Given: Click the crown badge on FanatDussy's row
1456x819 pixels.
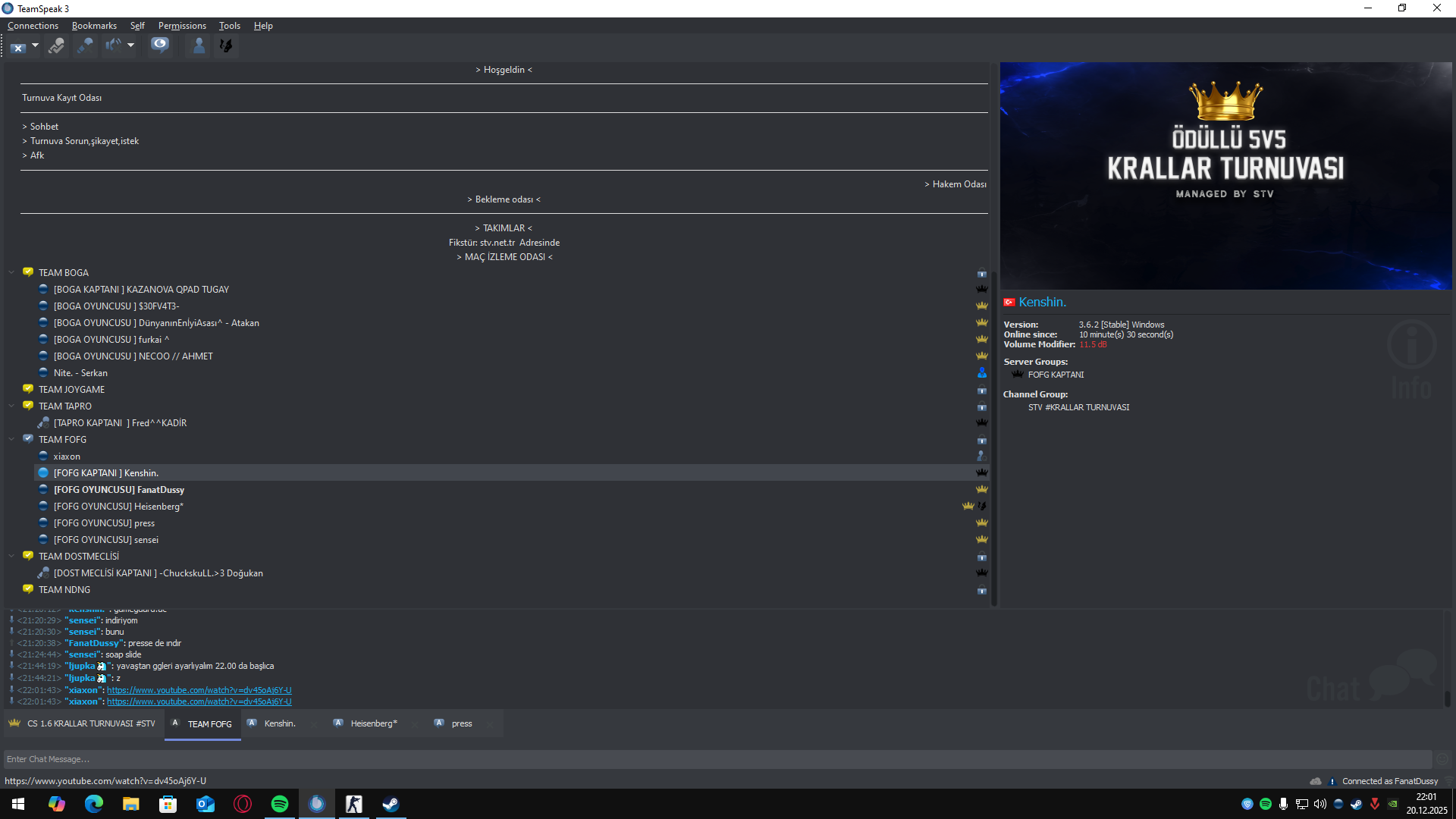Looking at the screenshot, I should coord(982,489).
